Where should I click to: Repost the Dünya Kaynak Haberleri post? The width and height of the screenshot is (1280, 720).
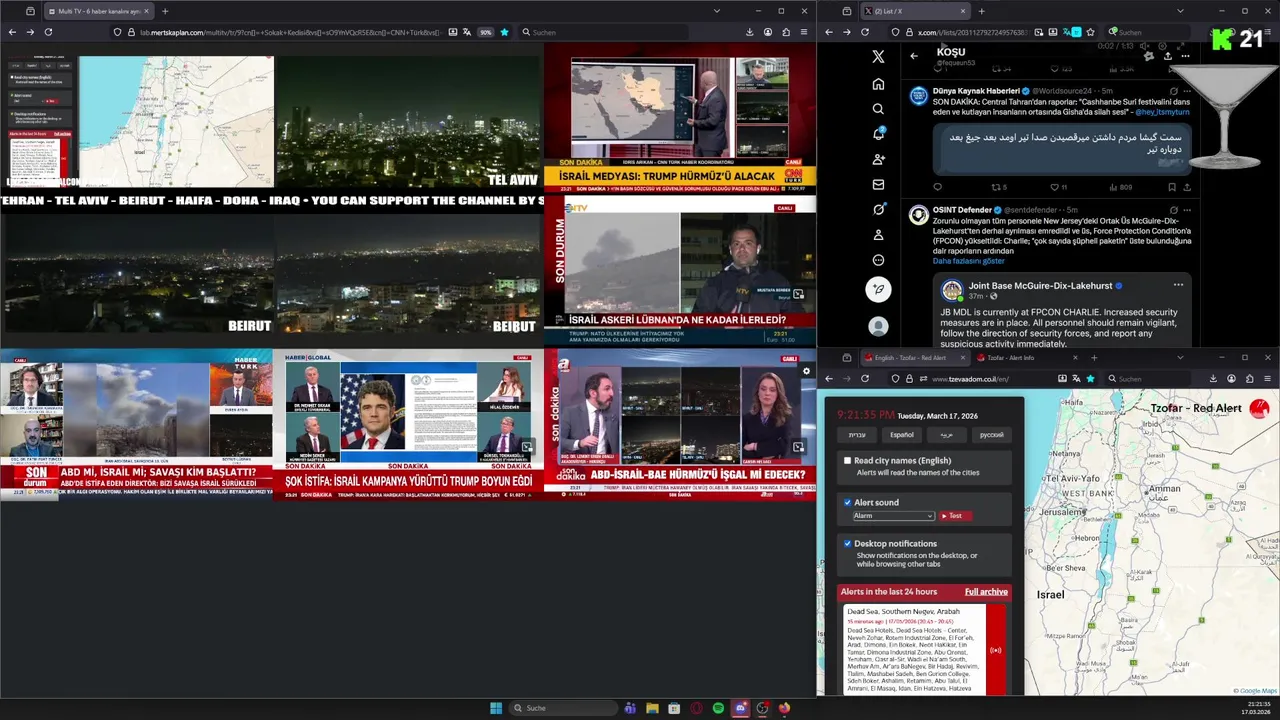[998, 187]
